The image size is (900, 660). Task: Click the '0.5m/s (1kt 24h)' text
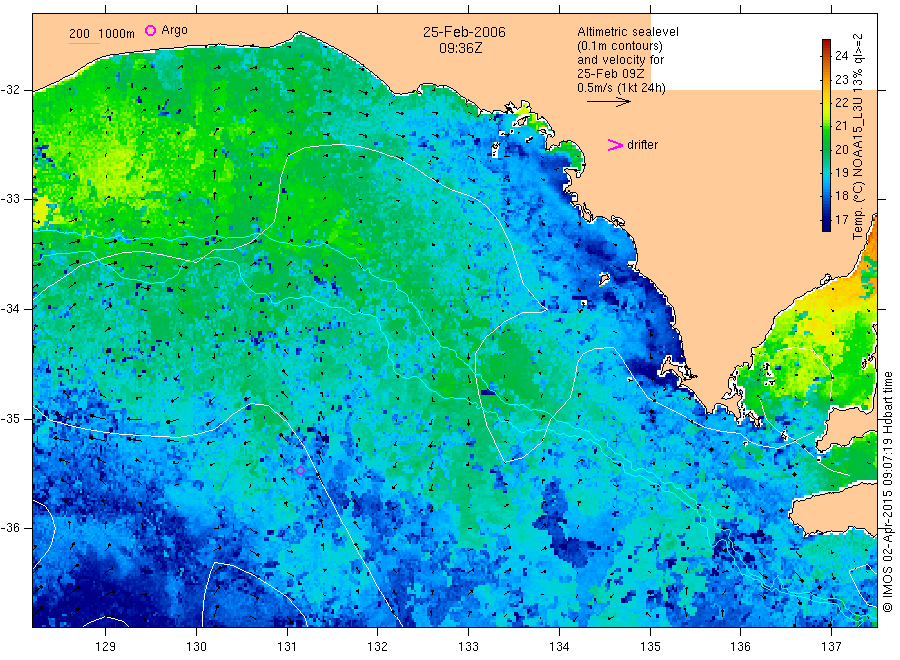tap(622, 88)
